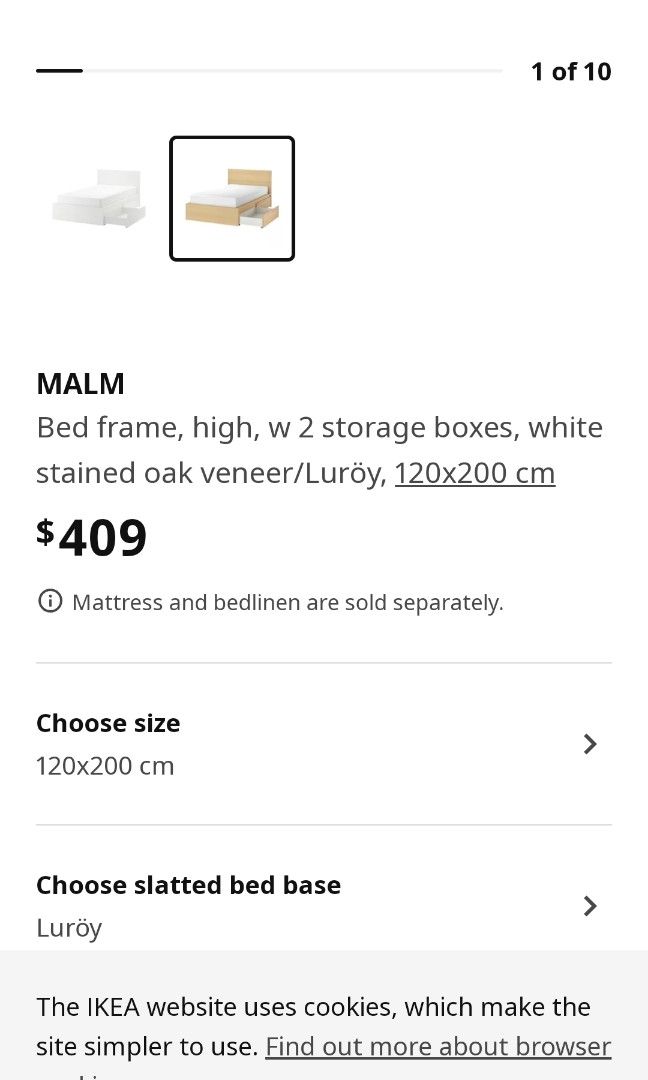
Task: Click the mattress sold separately notice
Action: (286, 601)
